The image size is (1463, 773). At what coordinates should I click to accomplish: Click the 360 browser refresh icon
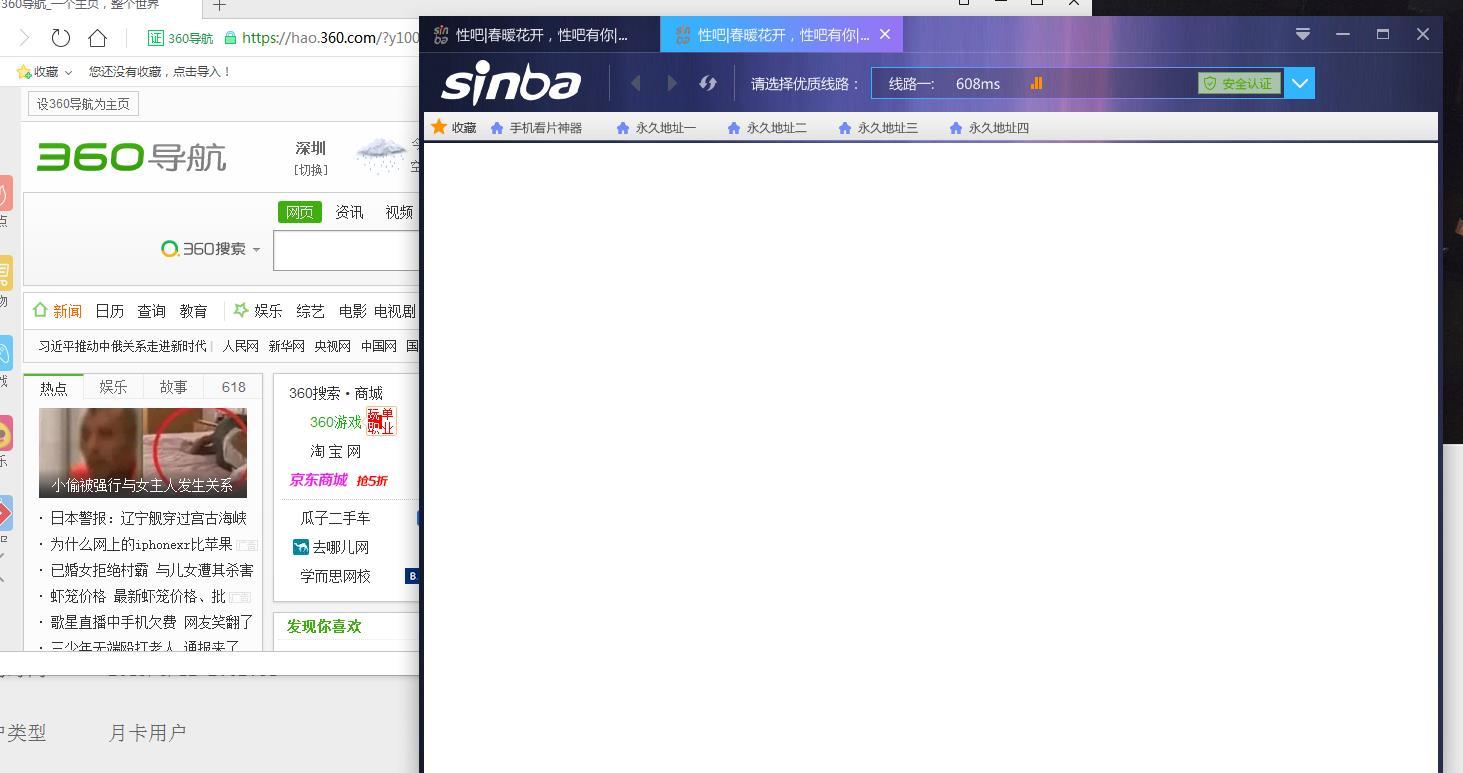click(61, 38)
